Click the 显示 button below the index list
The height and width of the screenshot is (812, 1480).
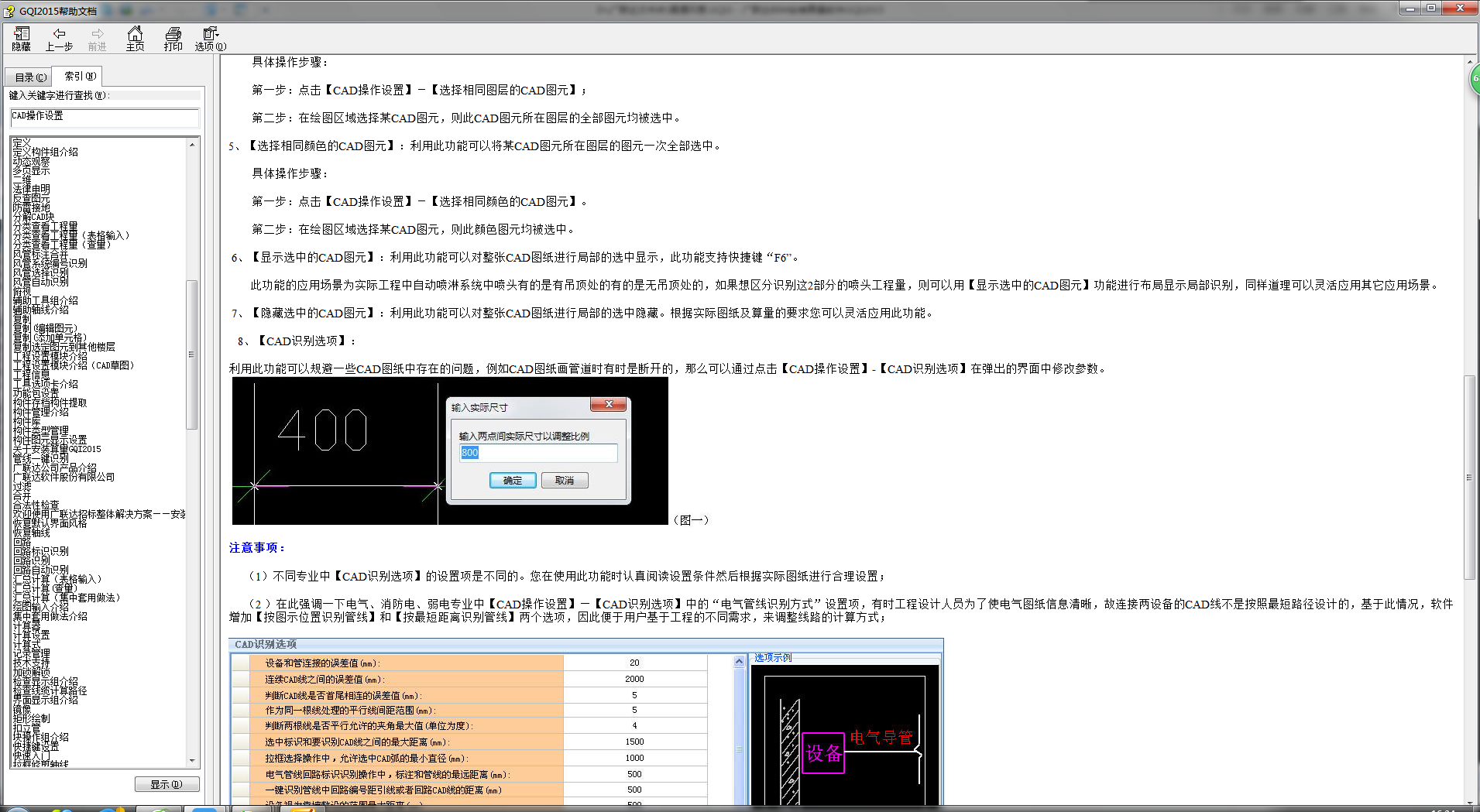167,784
